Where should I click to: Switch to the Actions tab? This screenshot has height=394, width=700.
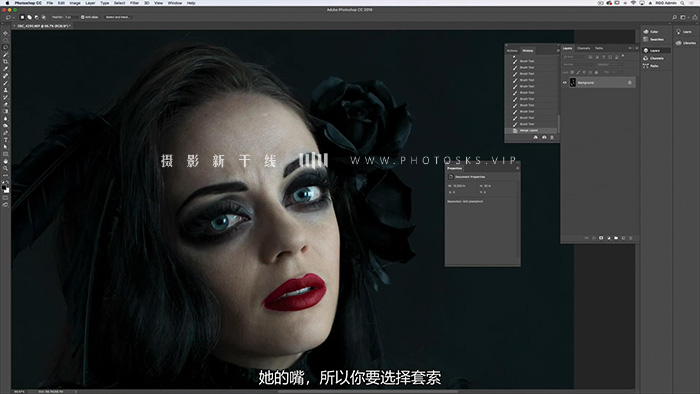pyautogui.click(x=512, y=51)
